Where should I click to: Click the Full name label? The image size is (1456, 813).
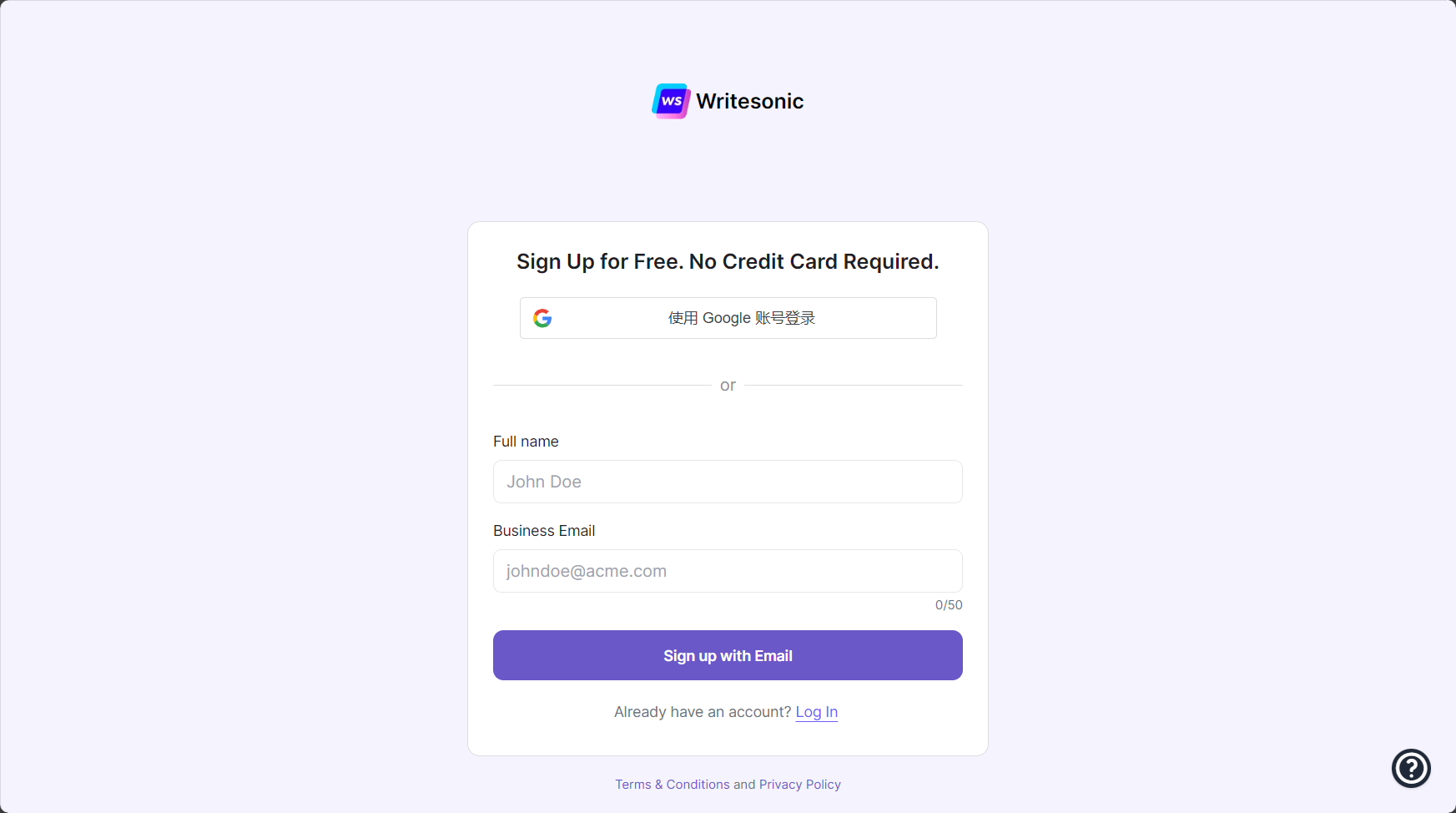click(526, 442)
